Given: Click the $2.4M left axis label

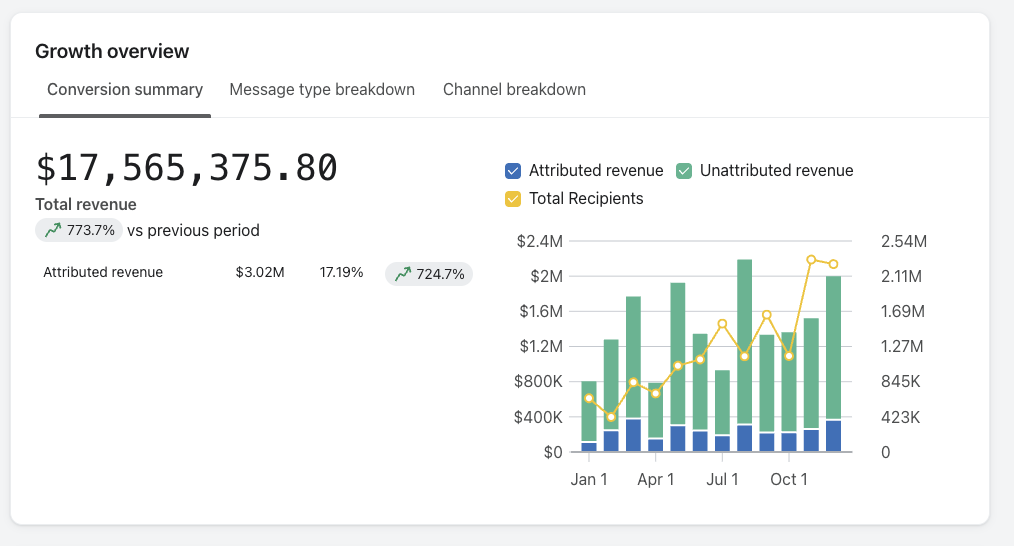Looking at the screenshot, I should [540, 241].
